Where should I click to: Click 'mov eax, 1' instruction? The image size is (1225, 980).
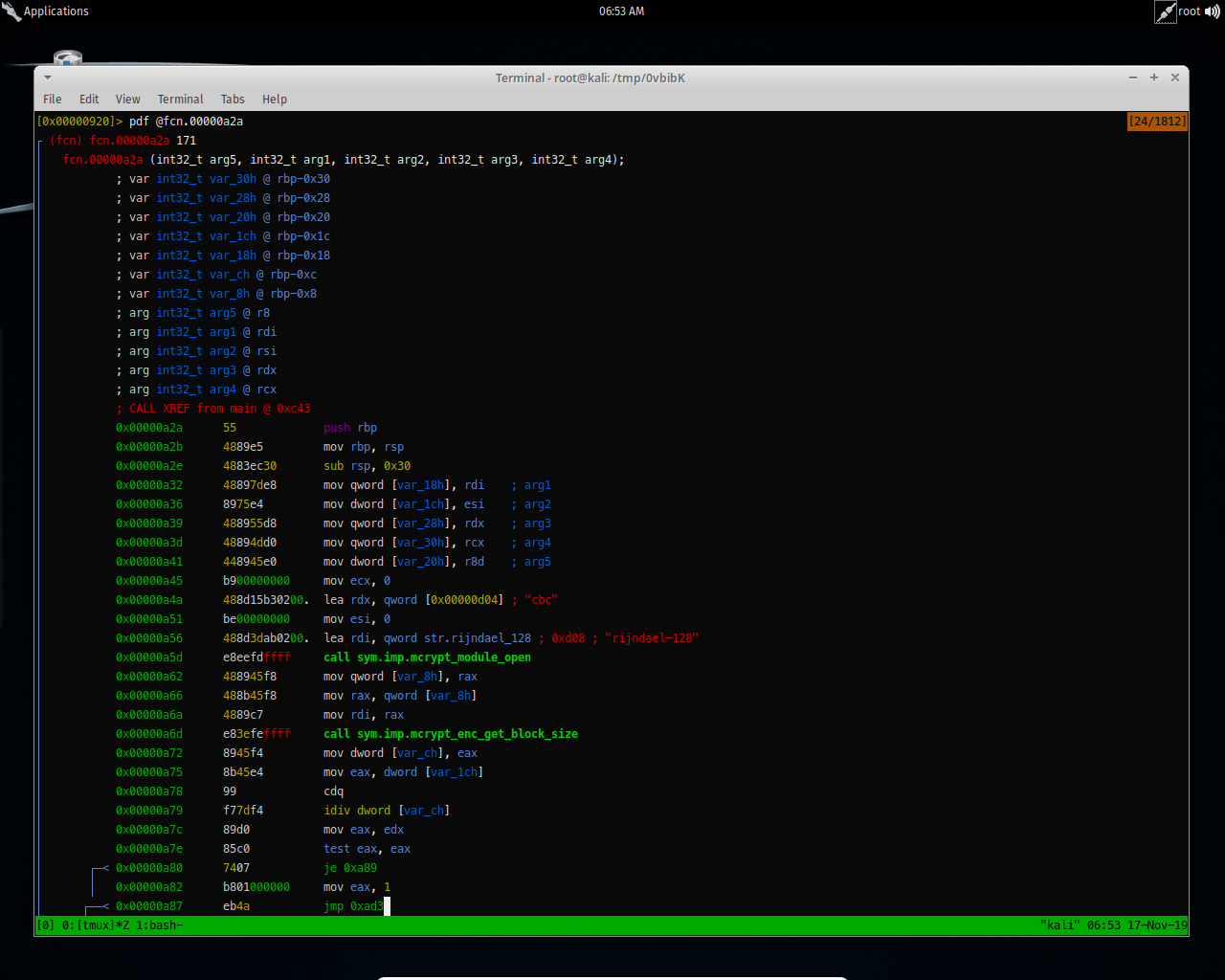pyautogui.click(x=357, y=887)
